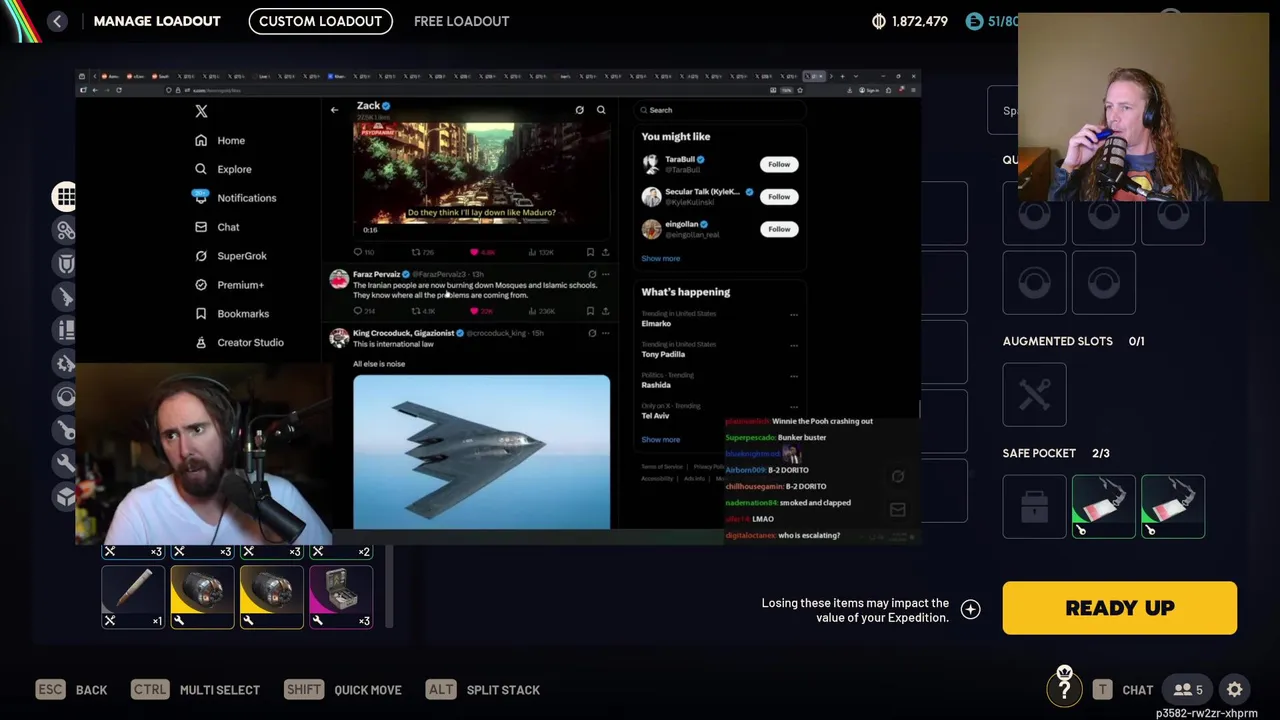Viewport: 1280px width, 720px height.
Task: Open Explore in the X sidebar
Action: click(x=223, y=170)
